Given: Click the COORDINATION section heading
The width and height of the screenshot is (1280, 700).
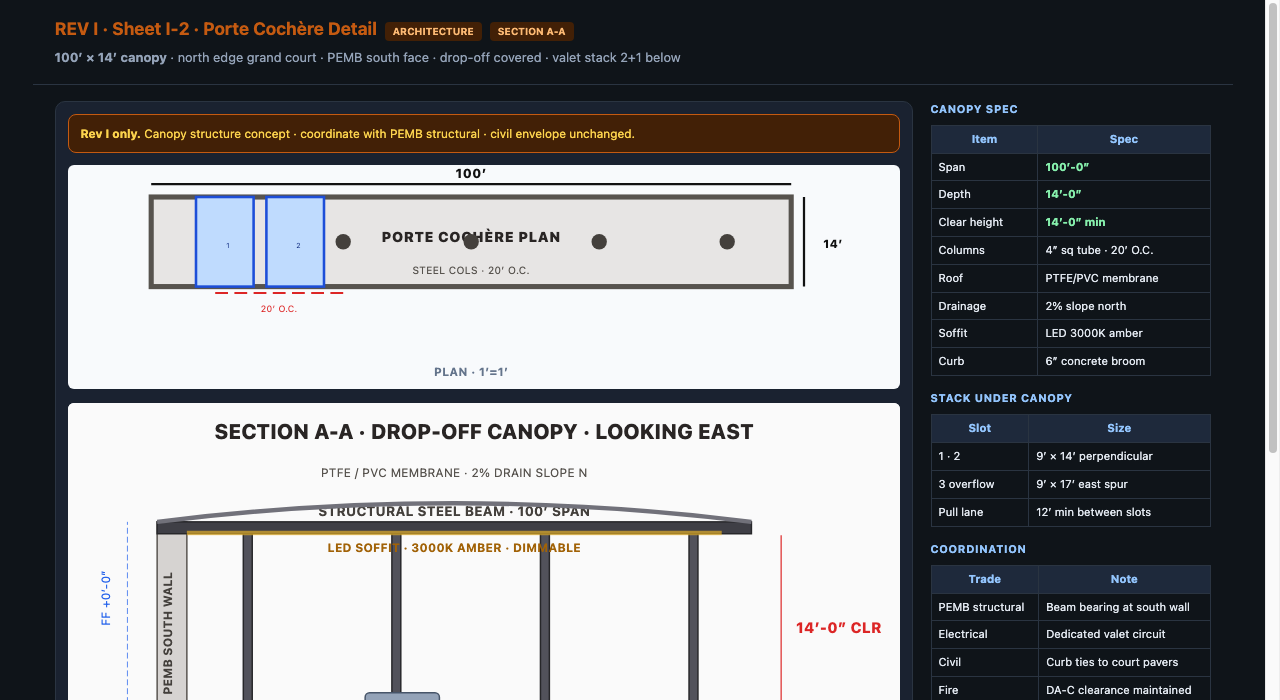Looking at the screenshot, I should point(978,549).
